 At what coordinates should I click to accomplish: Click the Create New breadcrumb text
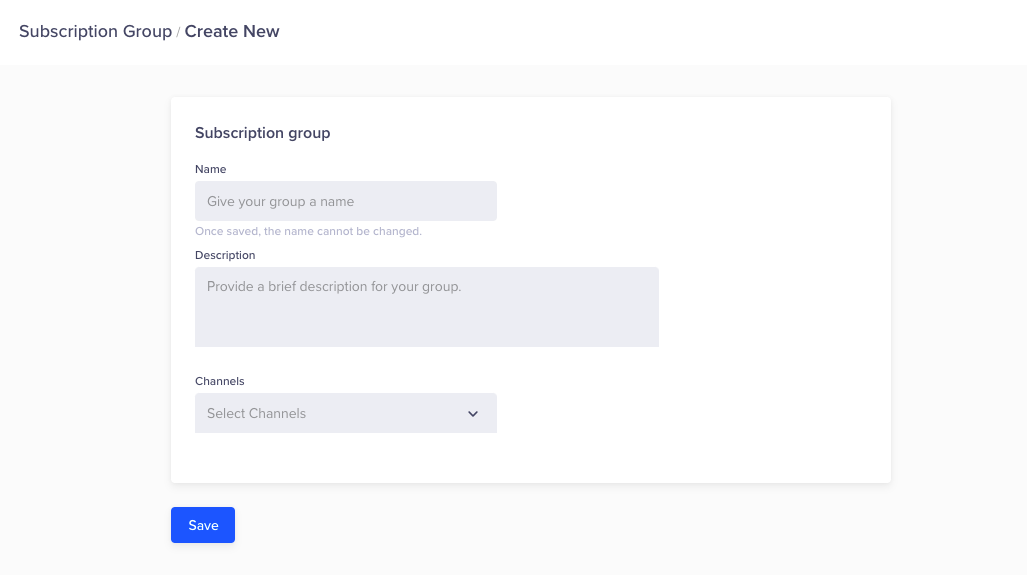point(232,31)
